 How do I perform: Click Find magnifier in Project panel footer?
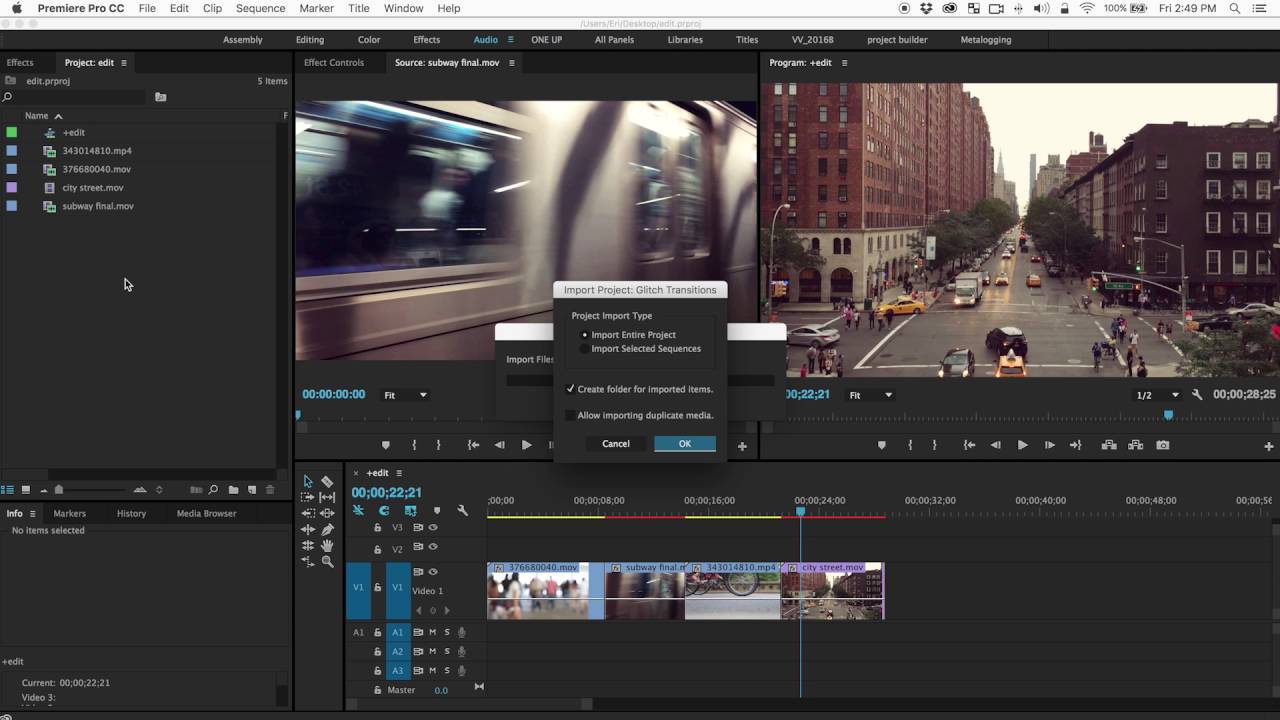coord(213,490)
